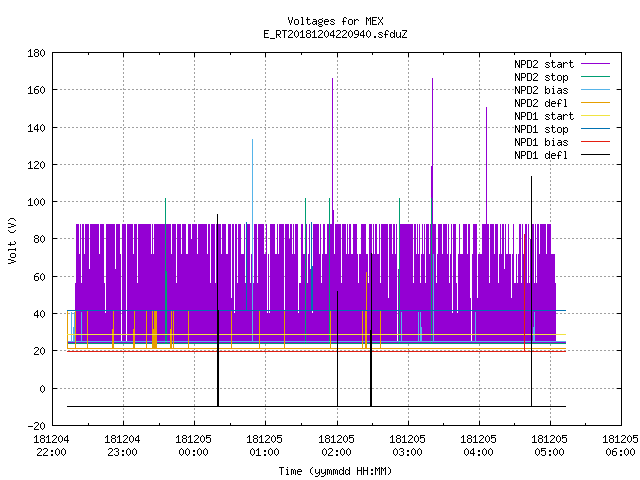Click the NPD1 bias red legend line

[595, 142]
